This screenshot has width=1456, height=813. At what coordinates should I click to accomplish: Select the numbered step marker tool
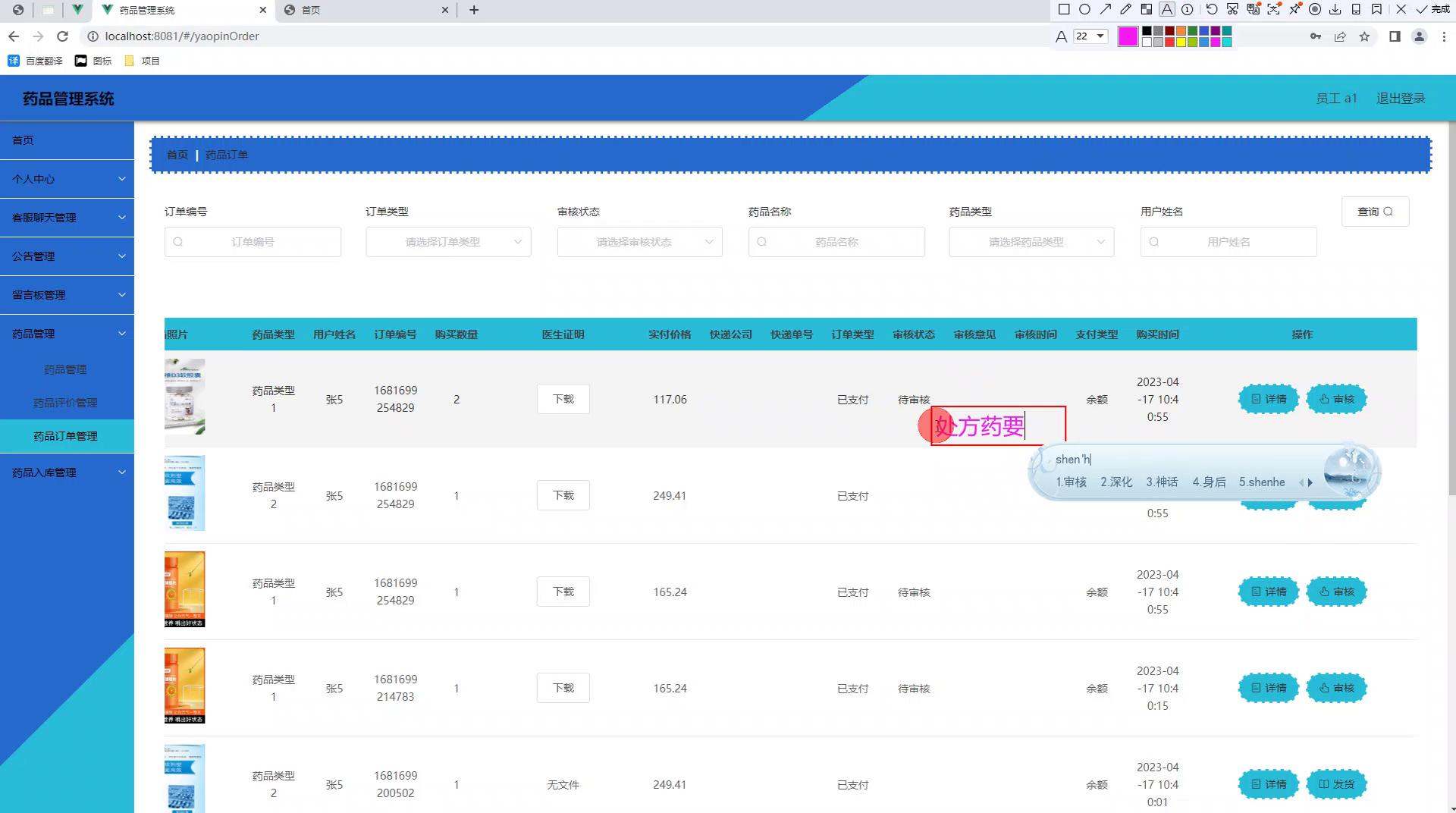1188,10
